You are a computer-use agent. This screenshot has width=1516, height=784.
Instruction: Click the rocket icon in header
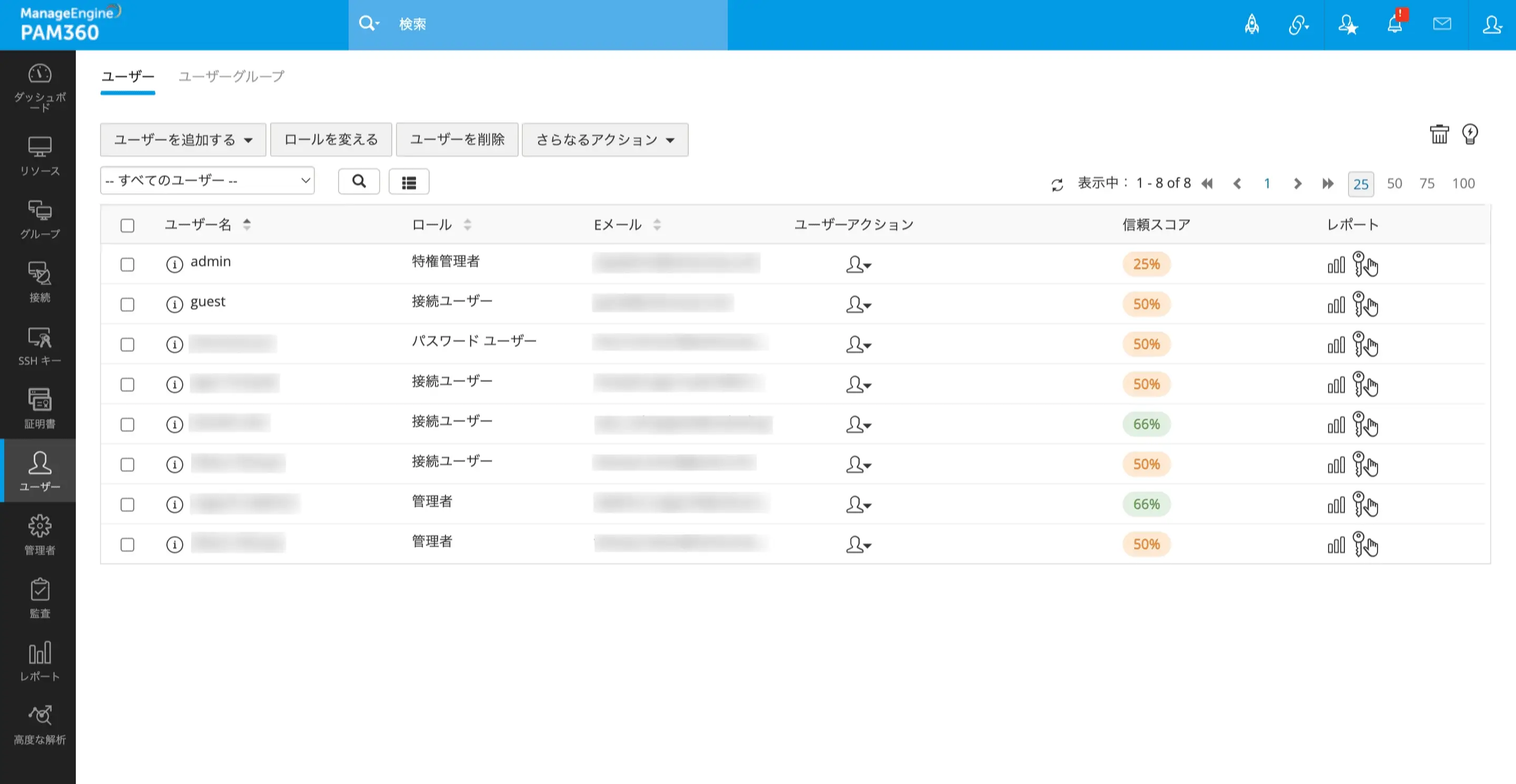tap(1252, 25)
